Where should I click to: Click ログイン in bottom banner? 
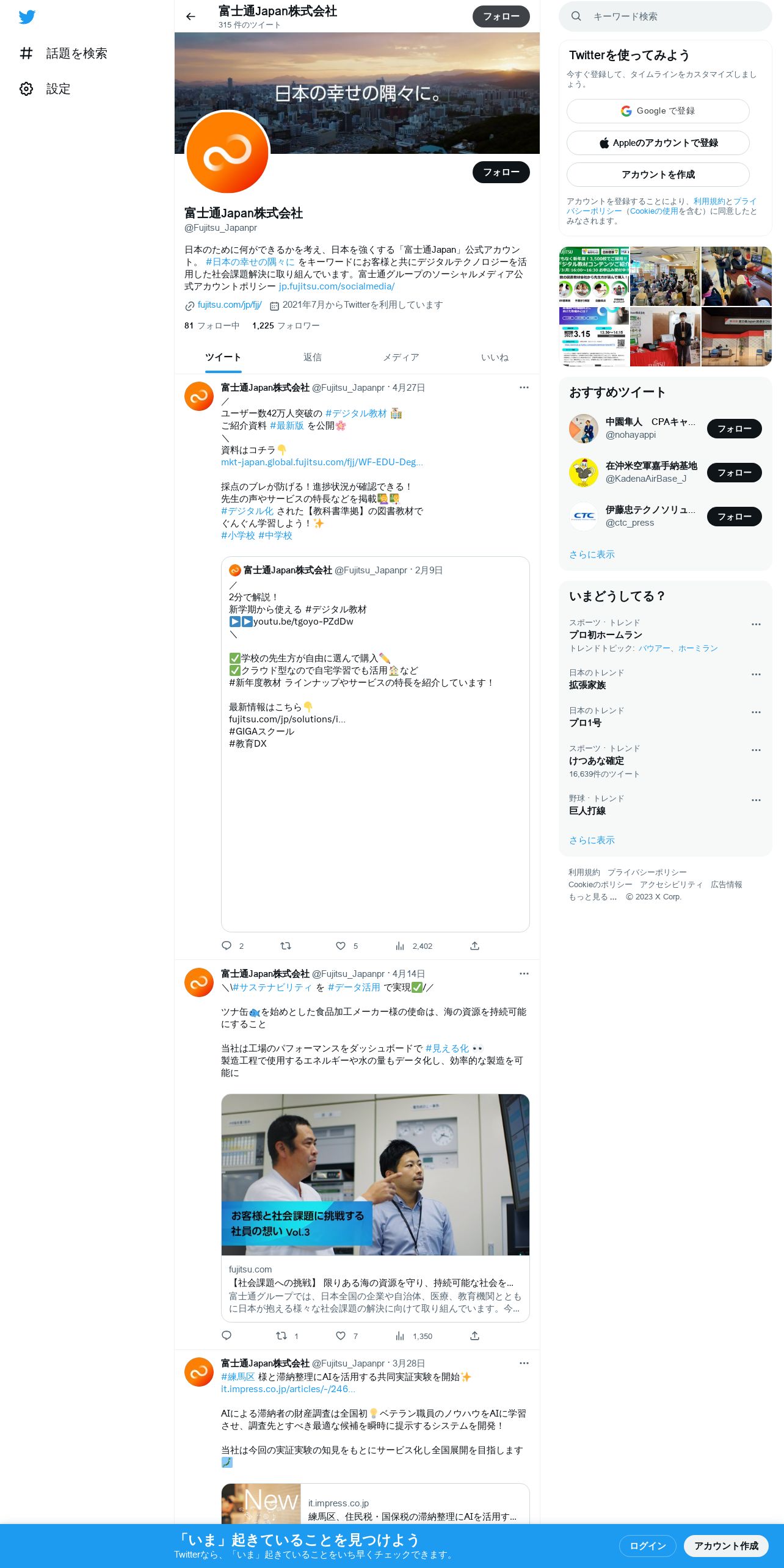pos(647,1545)
